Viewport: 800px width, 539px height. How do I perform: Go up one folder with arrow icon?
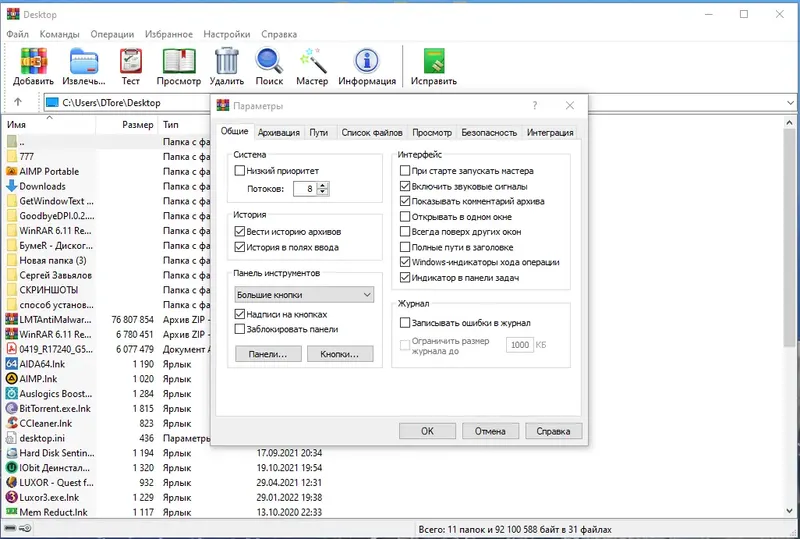point(18,102)
